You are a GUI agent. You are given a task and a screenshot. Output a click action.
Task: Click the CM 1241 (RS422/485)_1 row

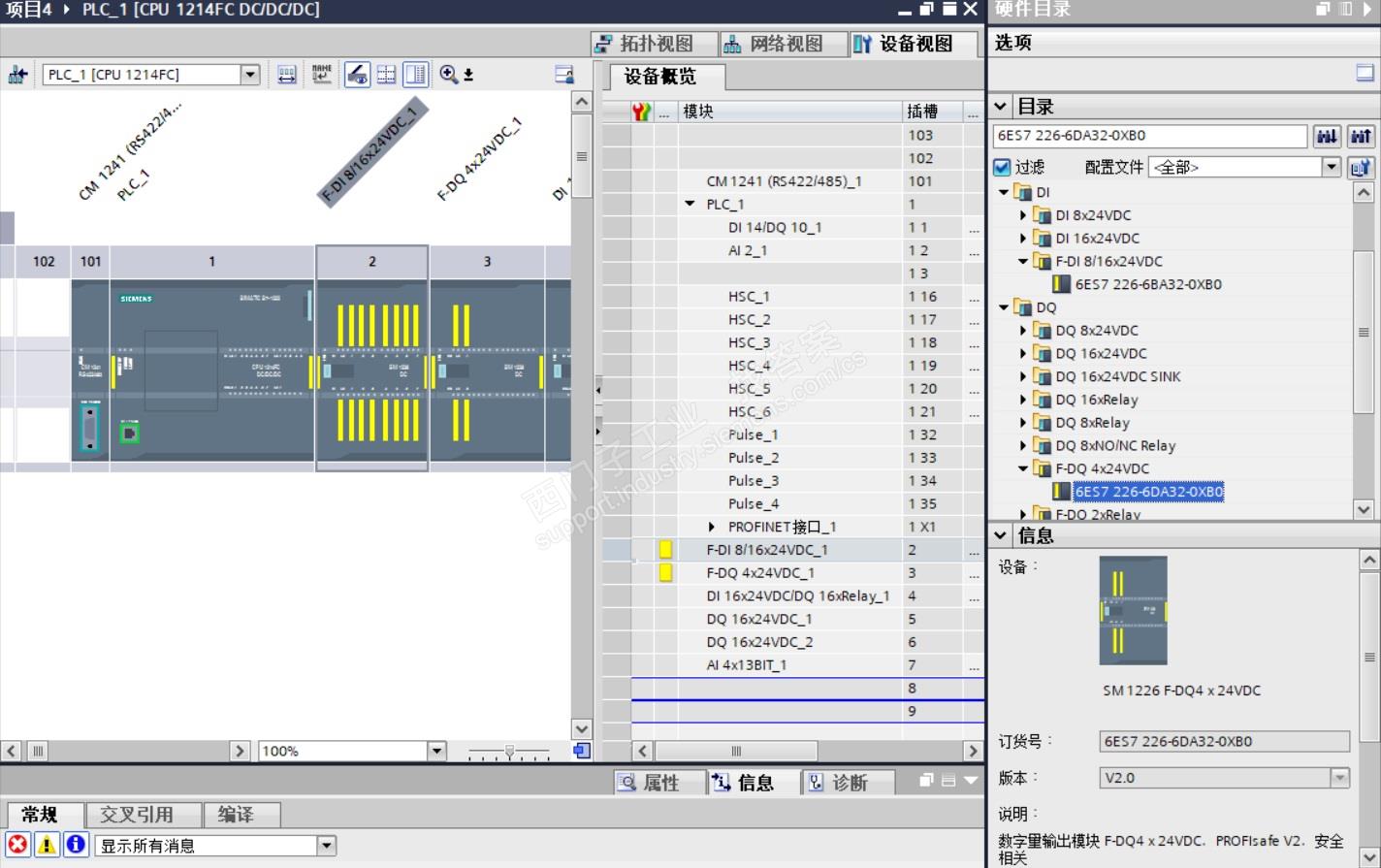[793, 181]
